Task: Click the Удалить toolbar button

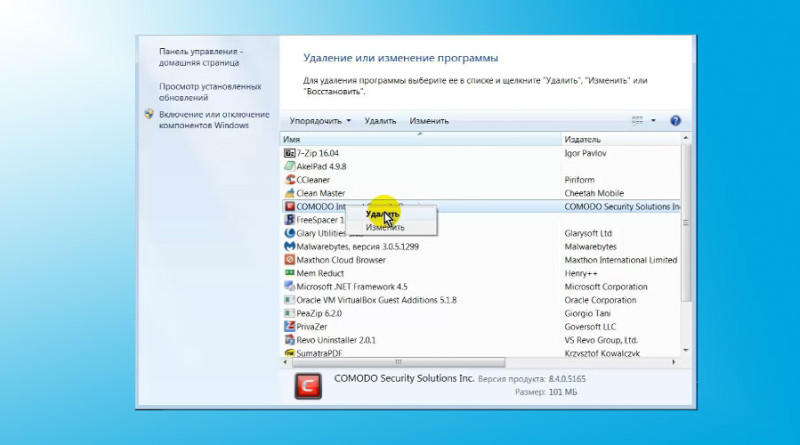Action: (380, 121)
